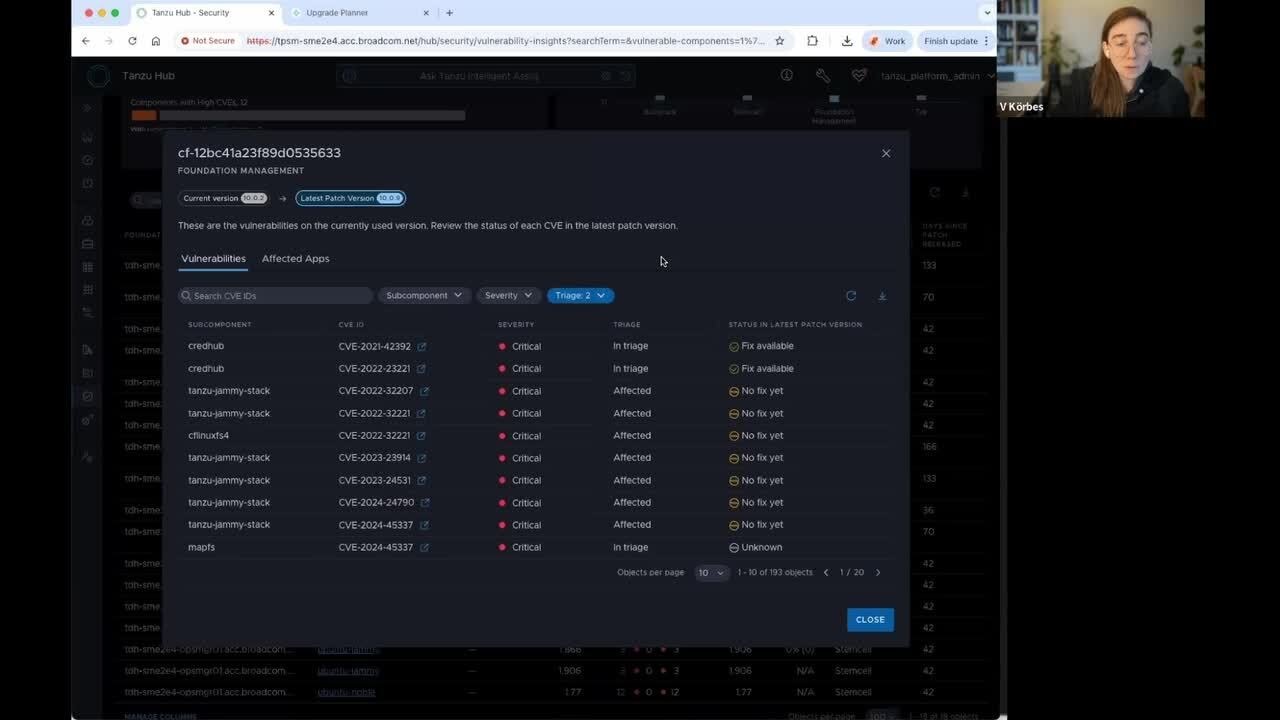Screen dimensions: 1280x720
Task: Click Status in Latest Patch Version header
Action: tap(795, 325)
